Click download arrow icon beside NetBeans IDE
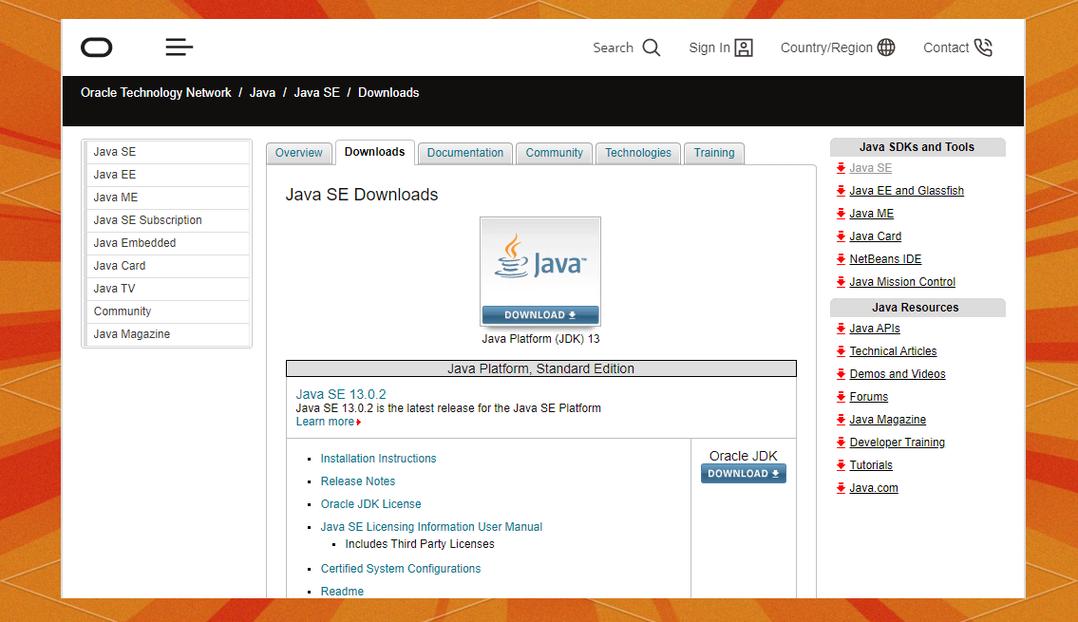 coord(841,259)
